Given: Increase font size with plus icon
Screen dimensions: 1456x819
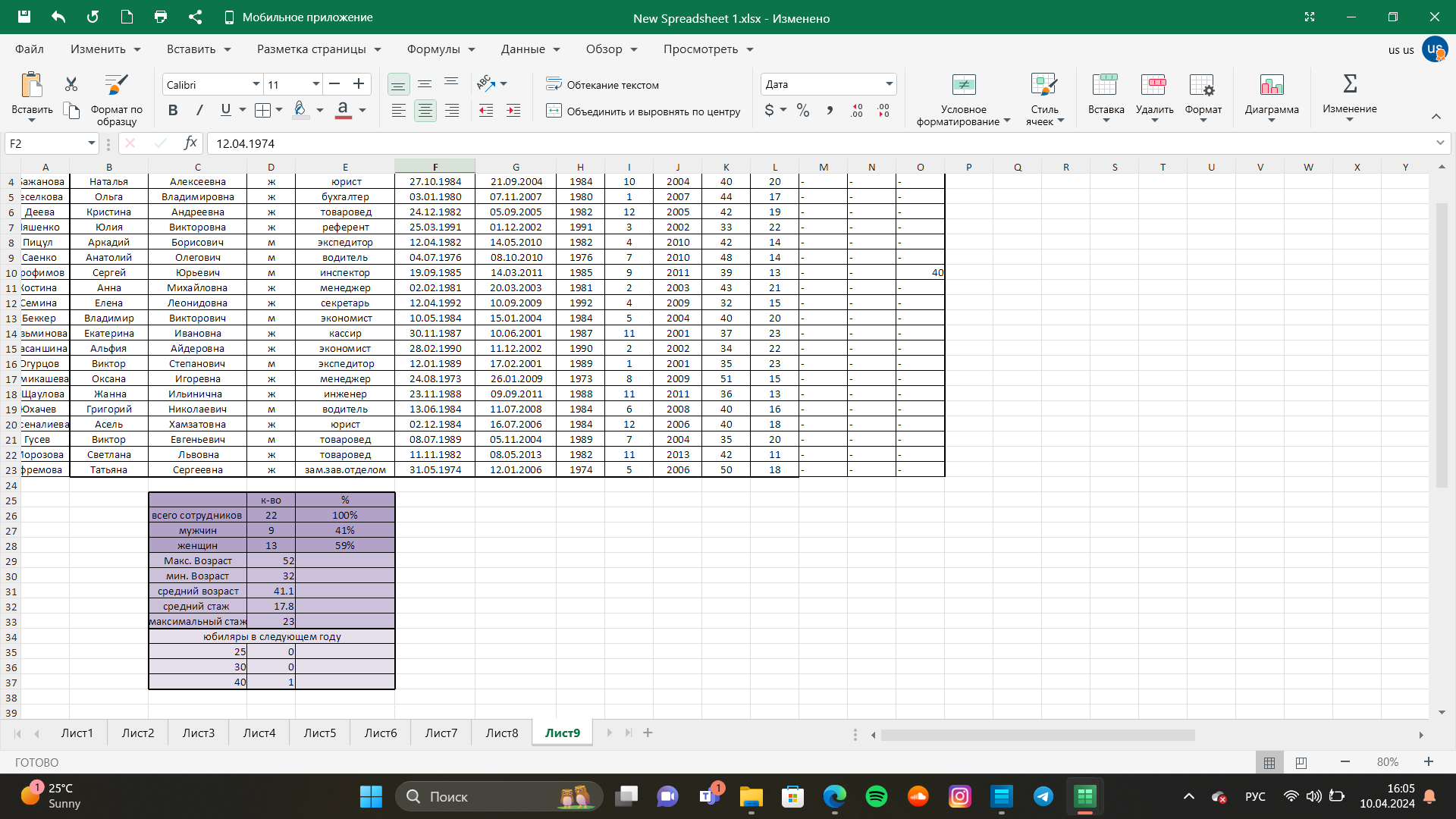Looking at the screenshot, I should point(359,84).
